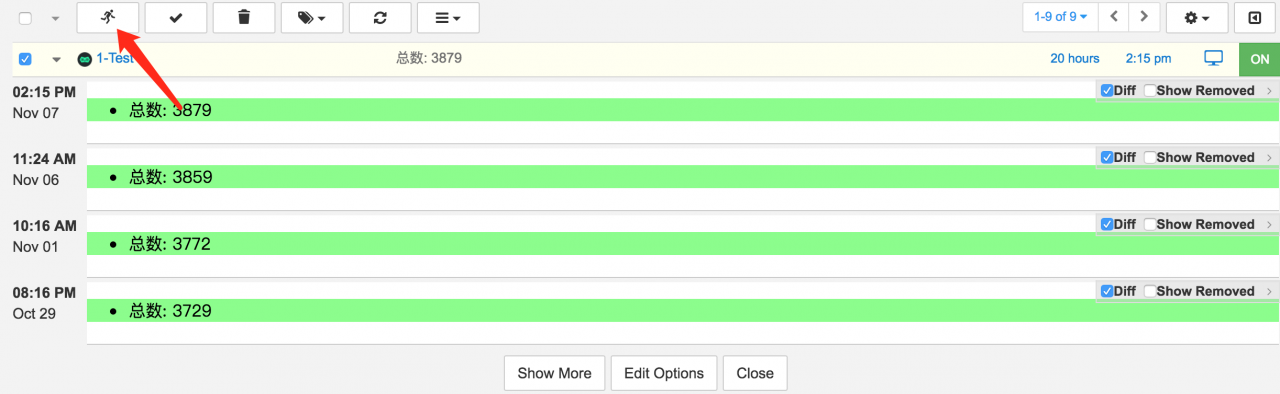Uncheck Diff for the Nov 06 entry

1107,157
